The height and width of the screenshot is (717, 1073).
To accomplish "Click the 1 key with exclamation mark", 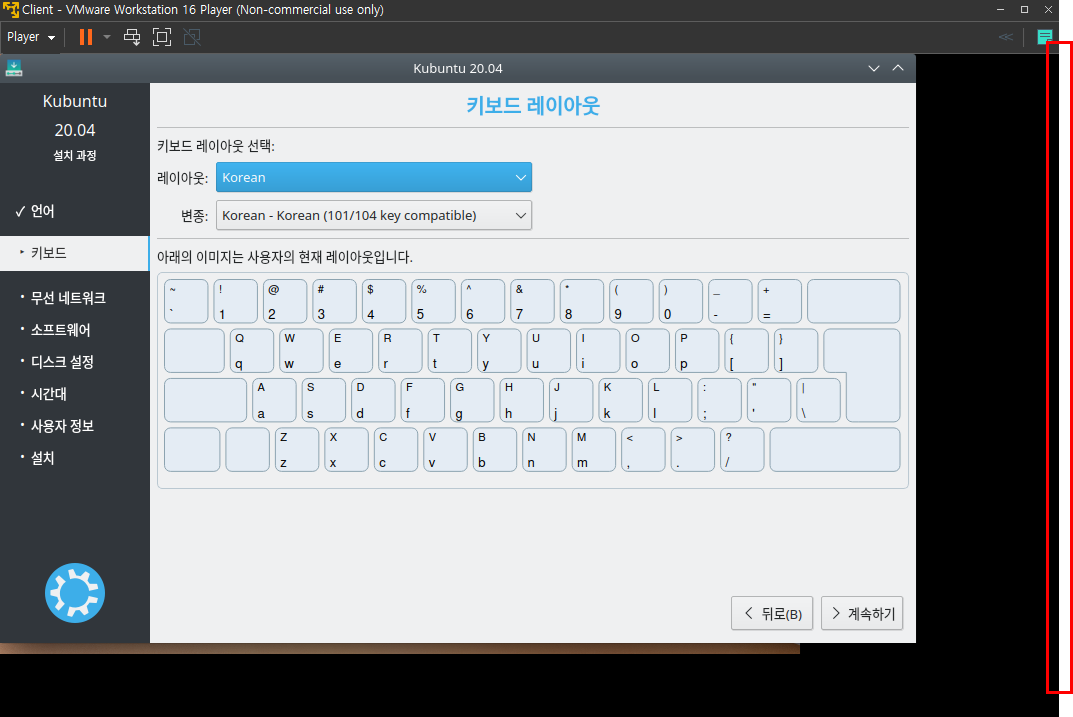I will [x=235, y=301].
